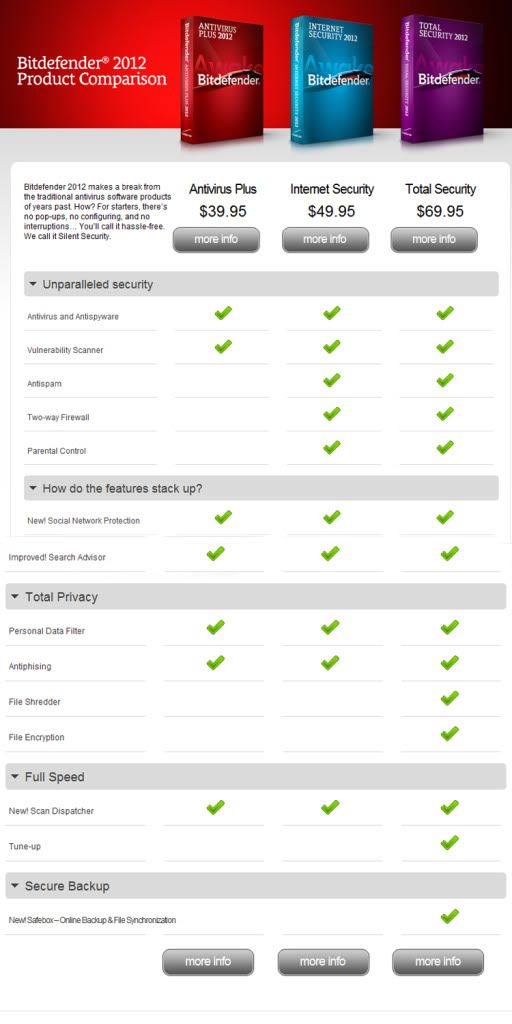Screen dimensions: 512x1024
Task: Open more info under Antivirus Plus price
Action: (x=216, y=240)
